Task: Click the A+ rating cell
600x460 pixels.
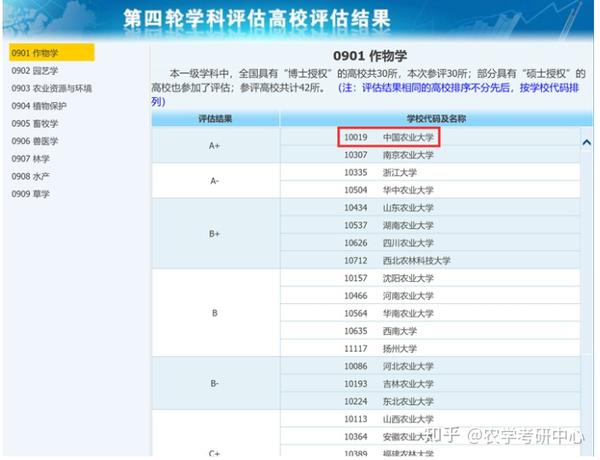Action: click(215, 145)
